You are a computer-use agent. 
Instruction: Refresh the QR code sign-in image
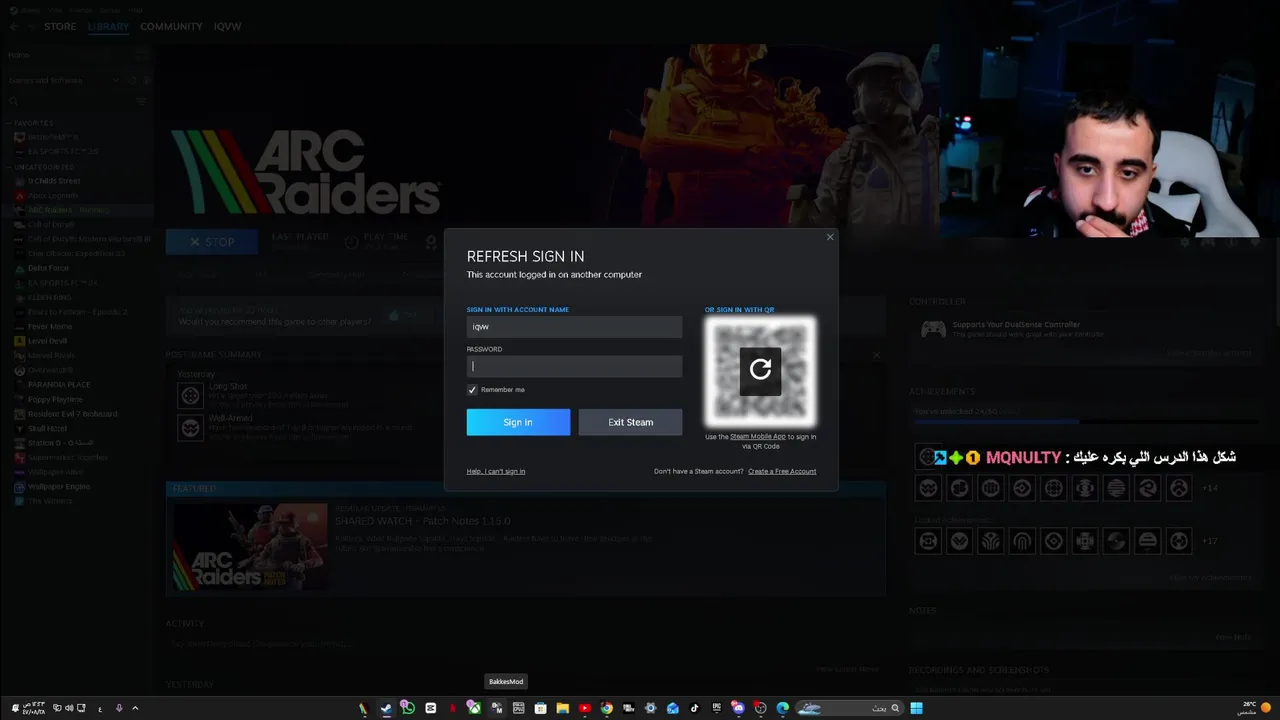click(x=760, y=369)
